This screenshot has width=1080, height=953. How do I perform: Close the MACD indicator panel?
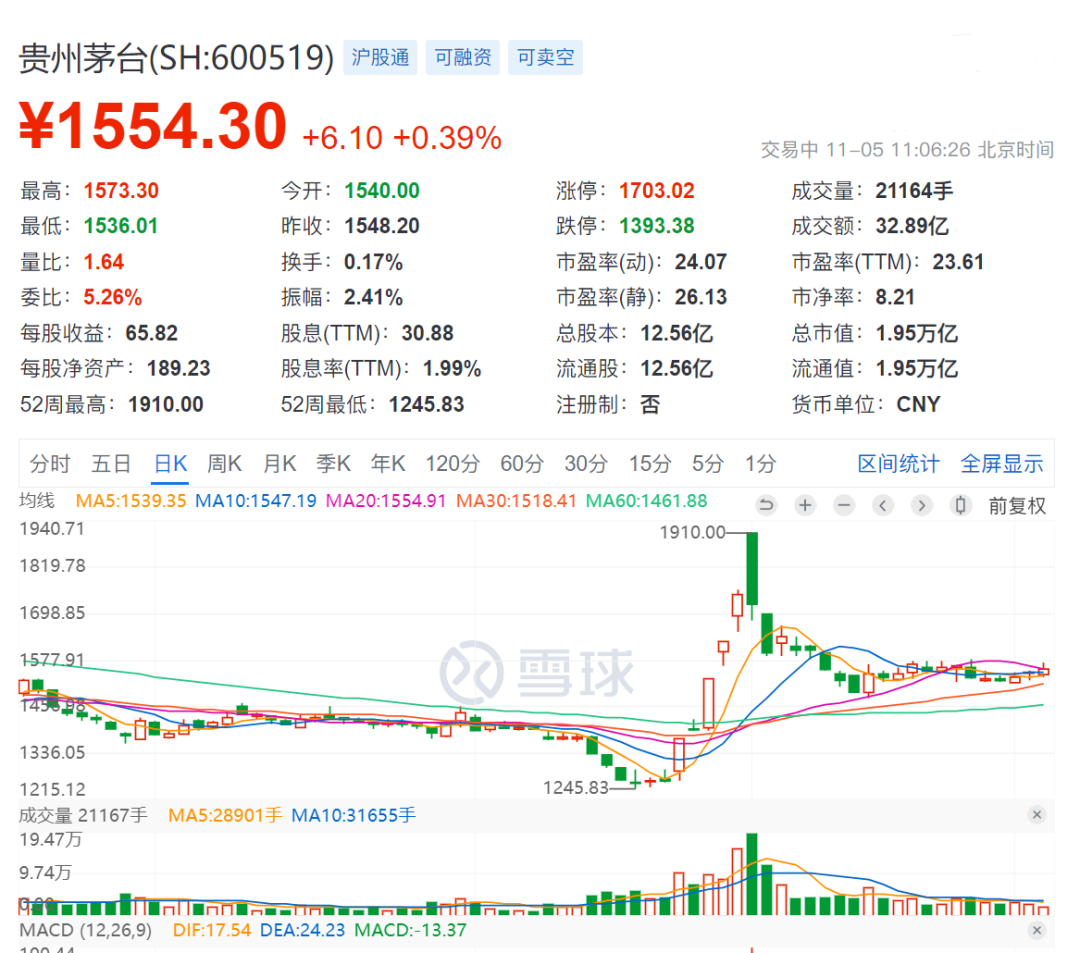[1037, 931]
